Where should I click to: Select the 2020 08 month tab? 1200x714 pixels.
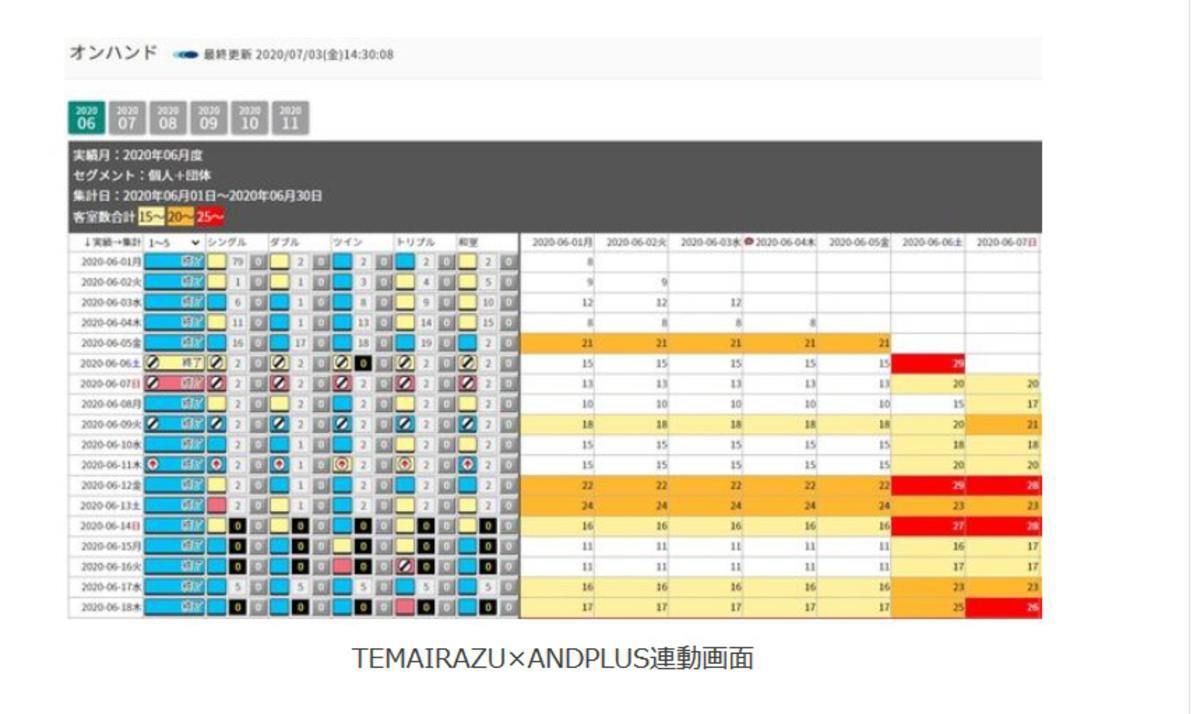pos(169,118)
